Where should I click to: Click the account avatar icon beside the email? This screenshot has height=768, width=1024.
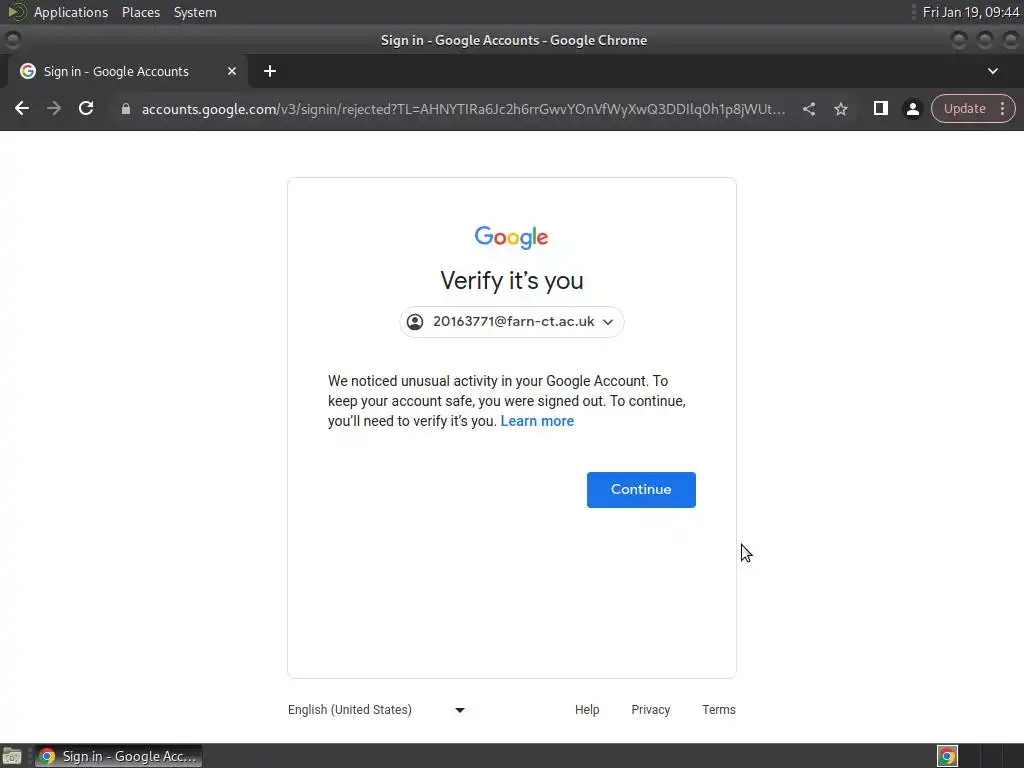click(415, 322)
